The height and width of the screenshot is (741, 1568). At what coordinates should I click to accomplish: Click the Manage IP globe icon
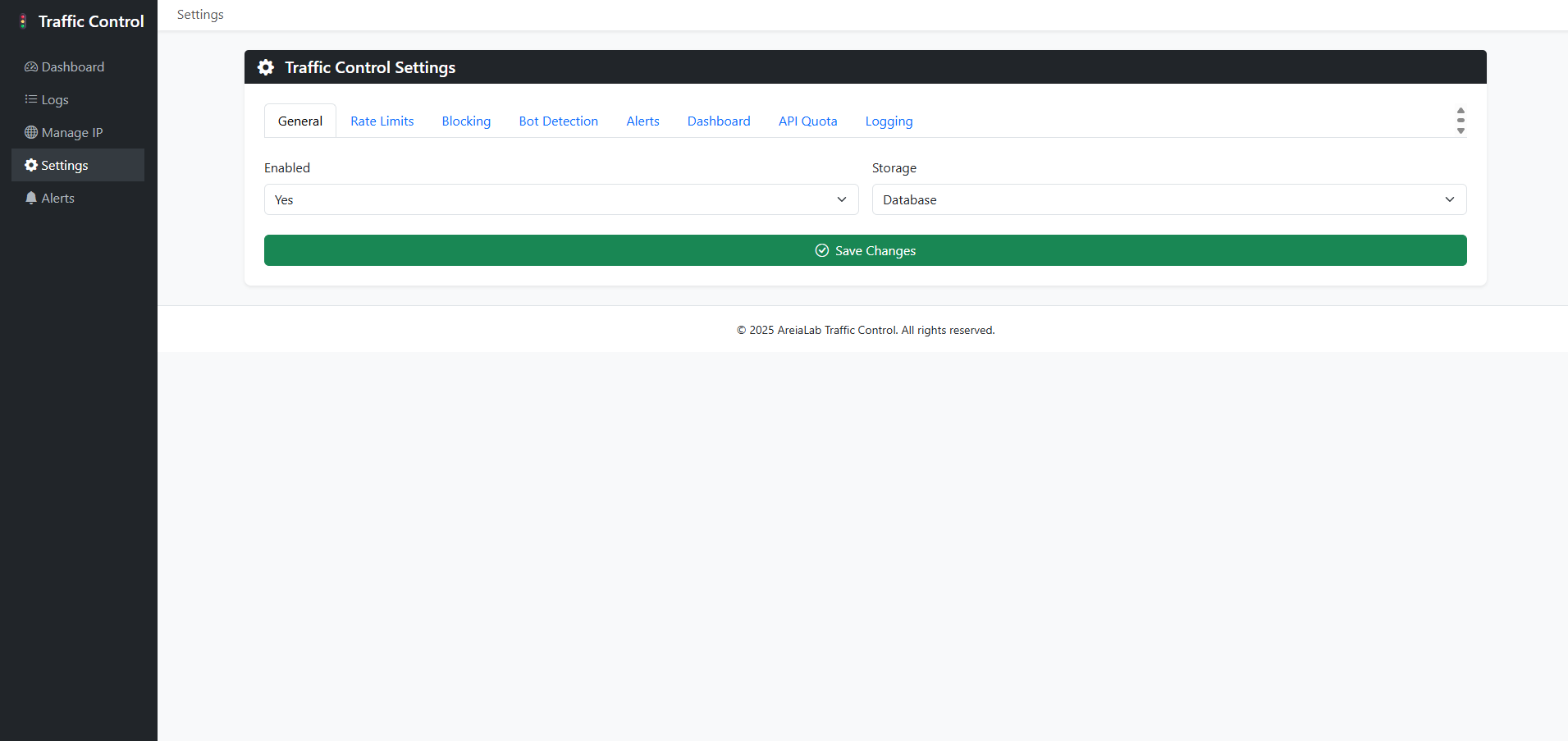coord(31,132)
